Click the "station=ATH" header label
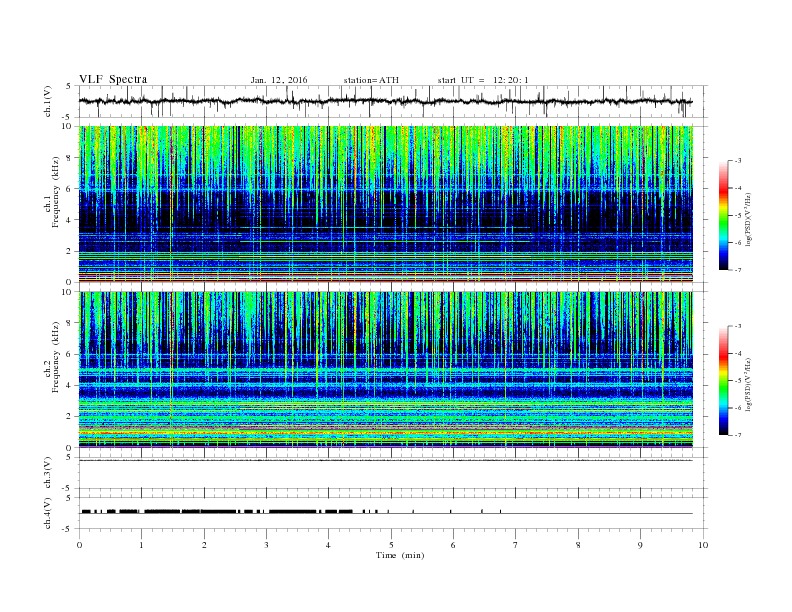Image resolution: width=792 pixels, height=612 pixels. [371, 80]
